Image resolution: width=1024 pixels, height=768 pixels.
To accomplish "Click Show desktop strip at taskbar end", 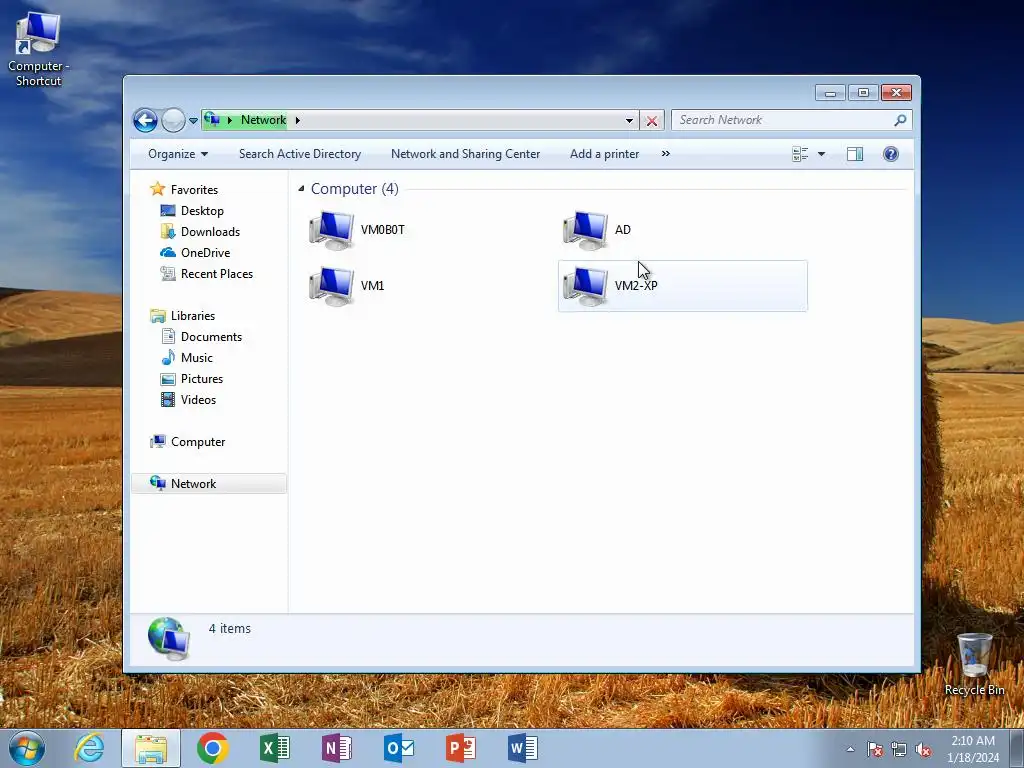I will tap(1017, 748).
